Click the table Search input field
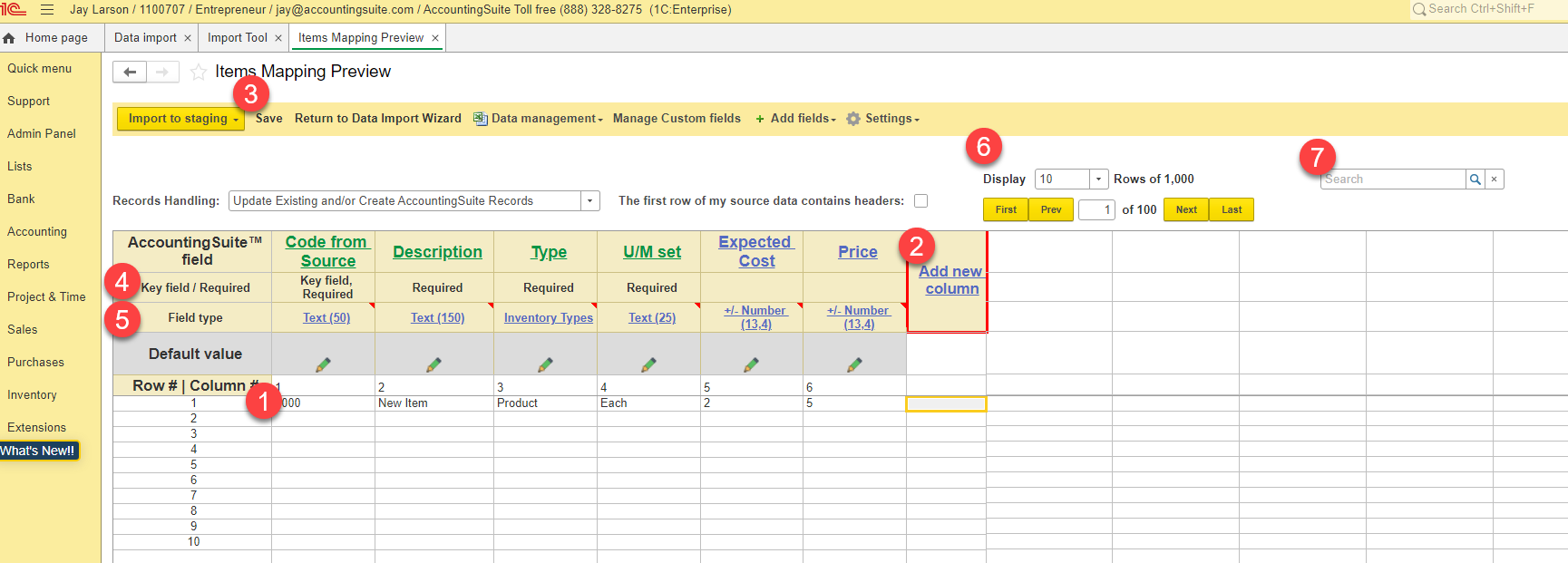1568x563 pixels. point(1393,180)
